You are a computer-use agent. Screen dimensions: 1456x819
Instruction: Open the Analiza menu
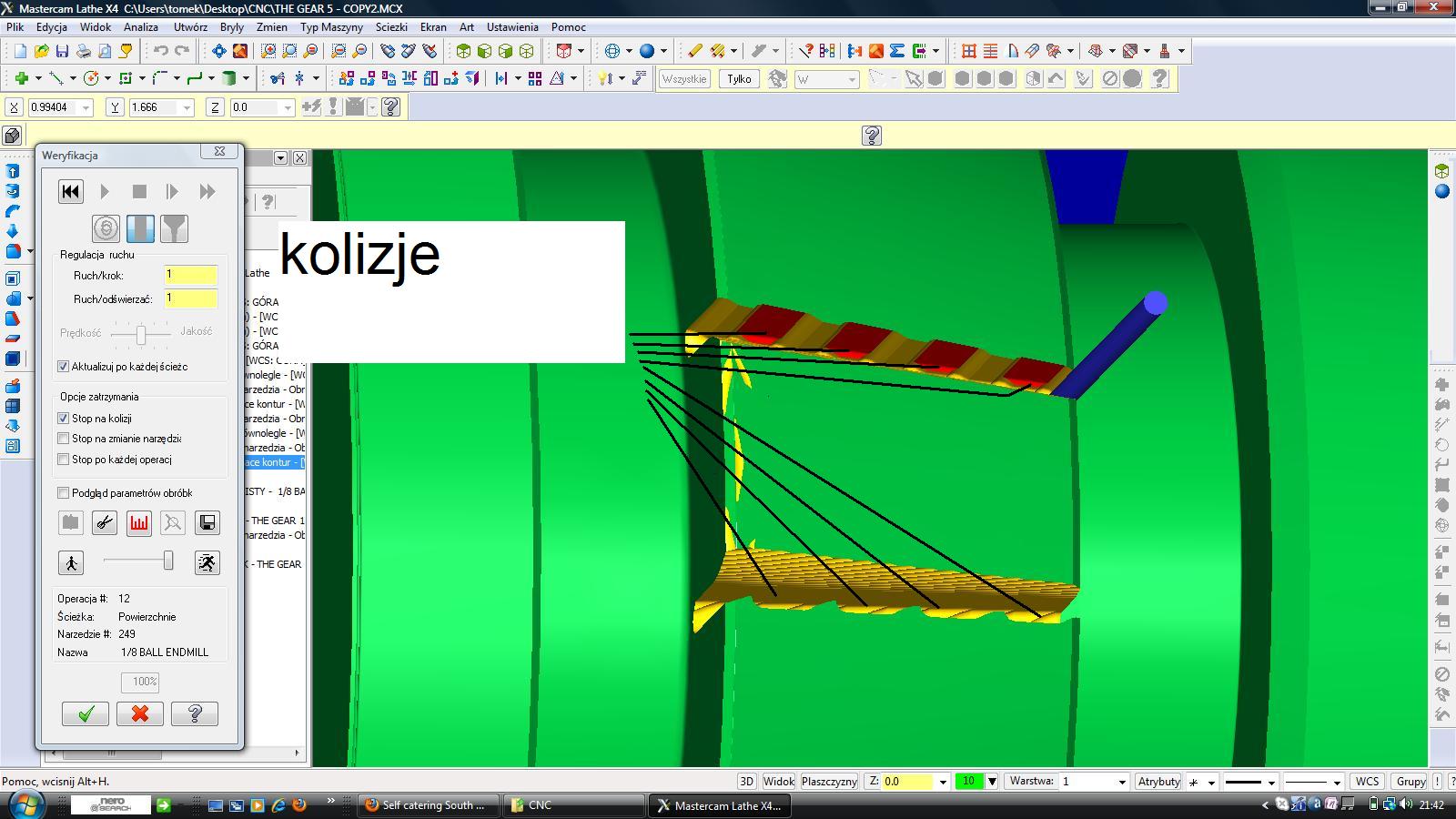pos(141,27)
